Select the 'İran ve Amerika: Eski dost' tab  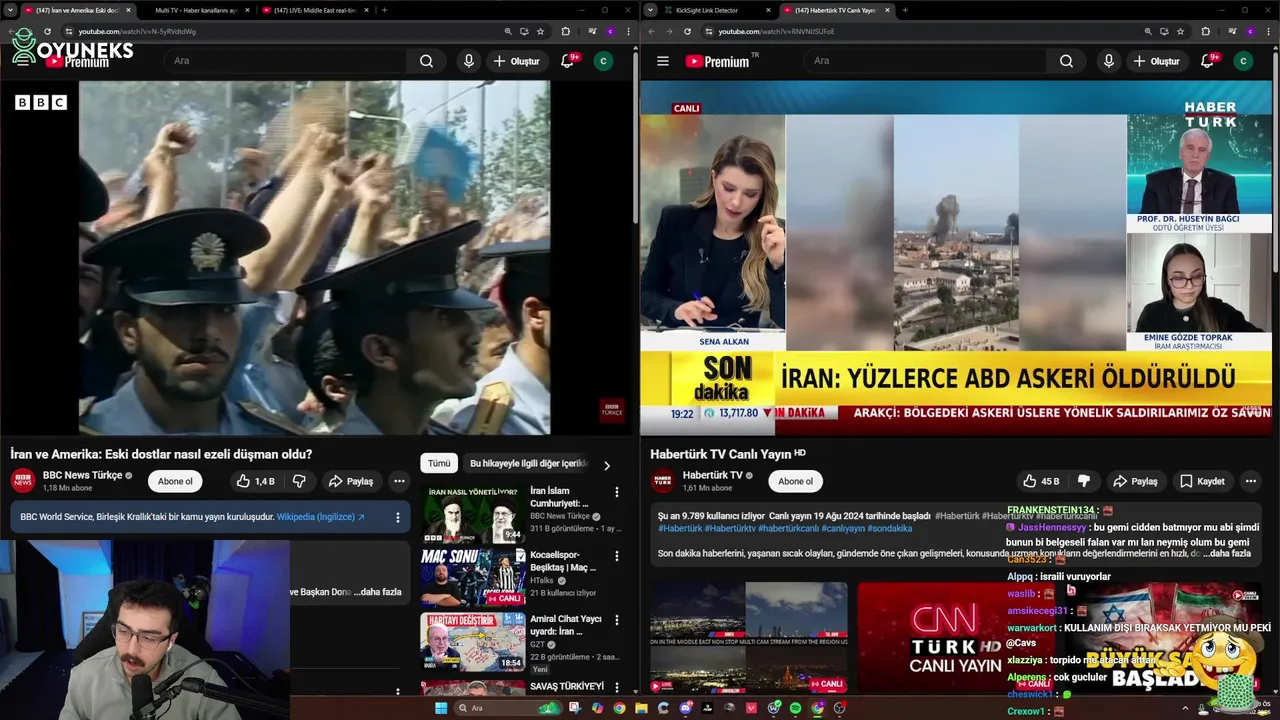[77, 10]
